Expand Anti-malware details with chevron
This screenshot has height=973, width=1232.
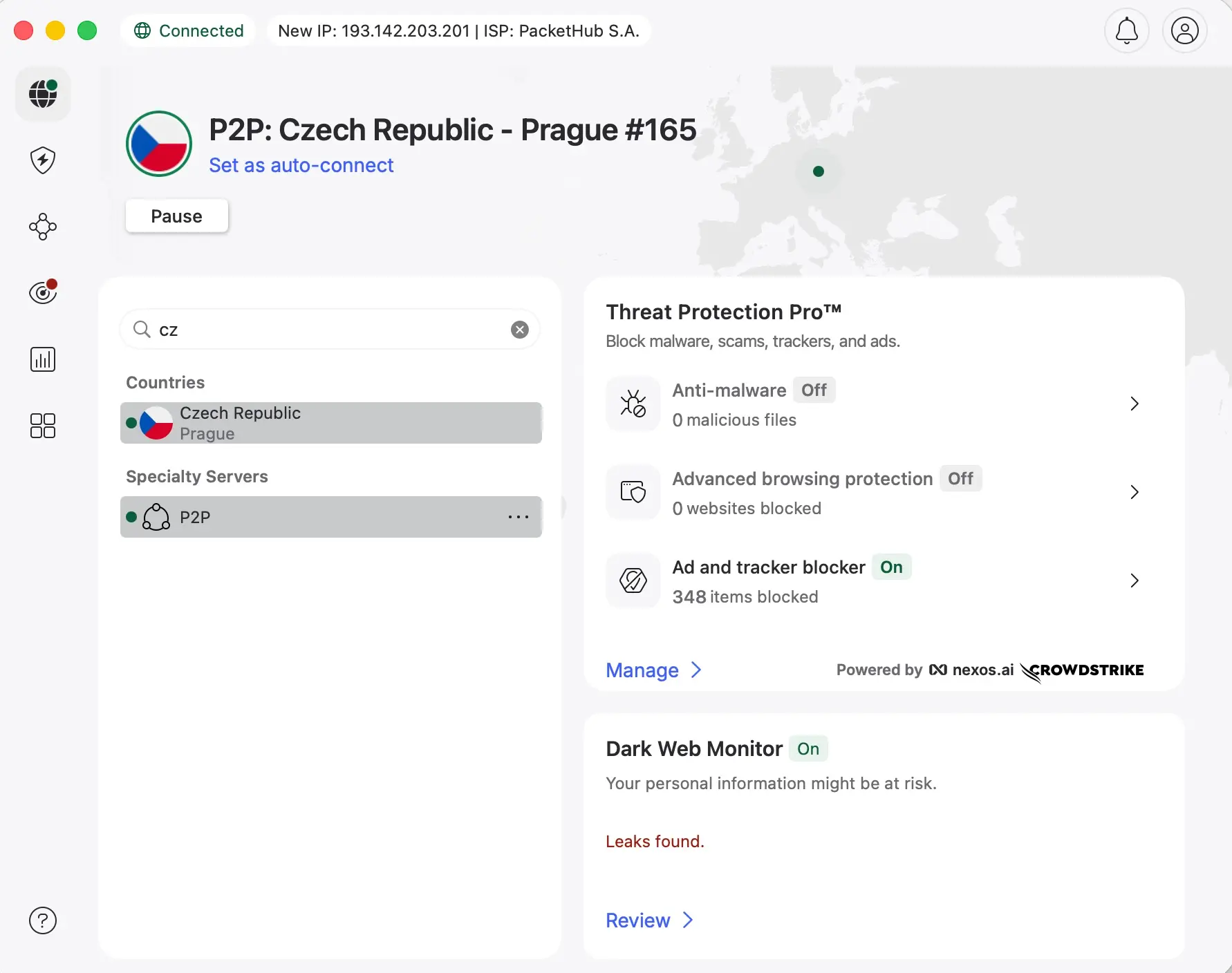point(1133,404)
